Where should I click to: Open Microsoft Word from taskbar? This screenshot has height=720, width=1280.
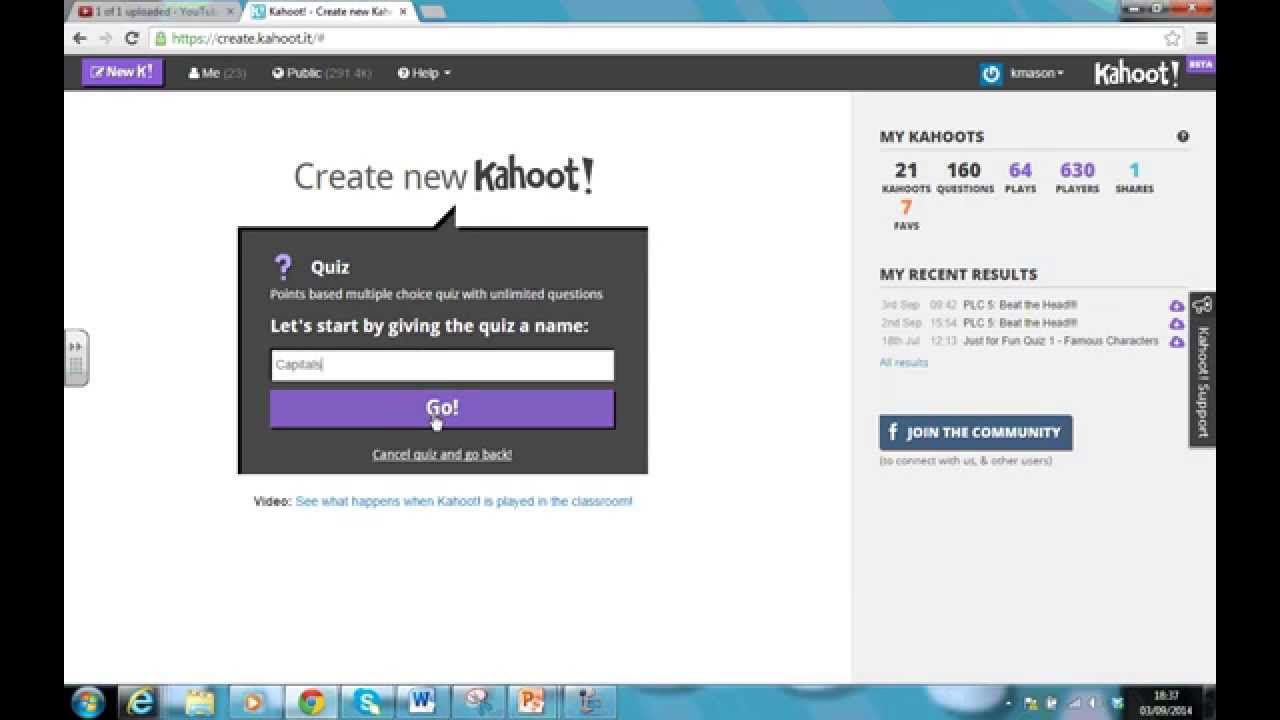[421, 702]
